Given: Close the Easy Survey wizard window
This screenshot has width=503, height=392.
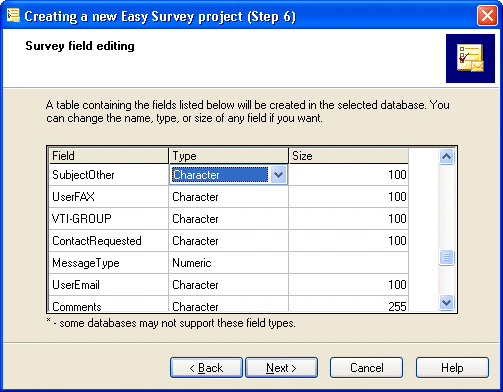Looking at the screenshot, I should (x=487, y=16).
